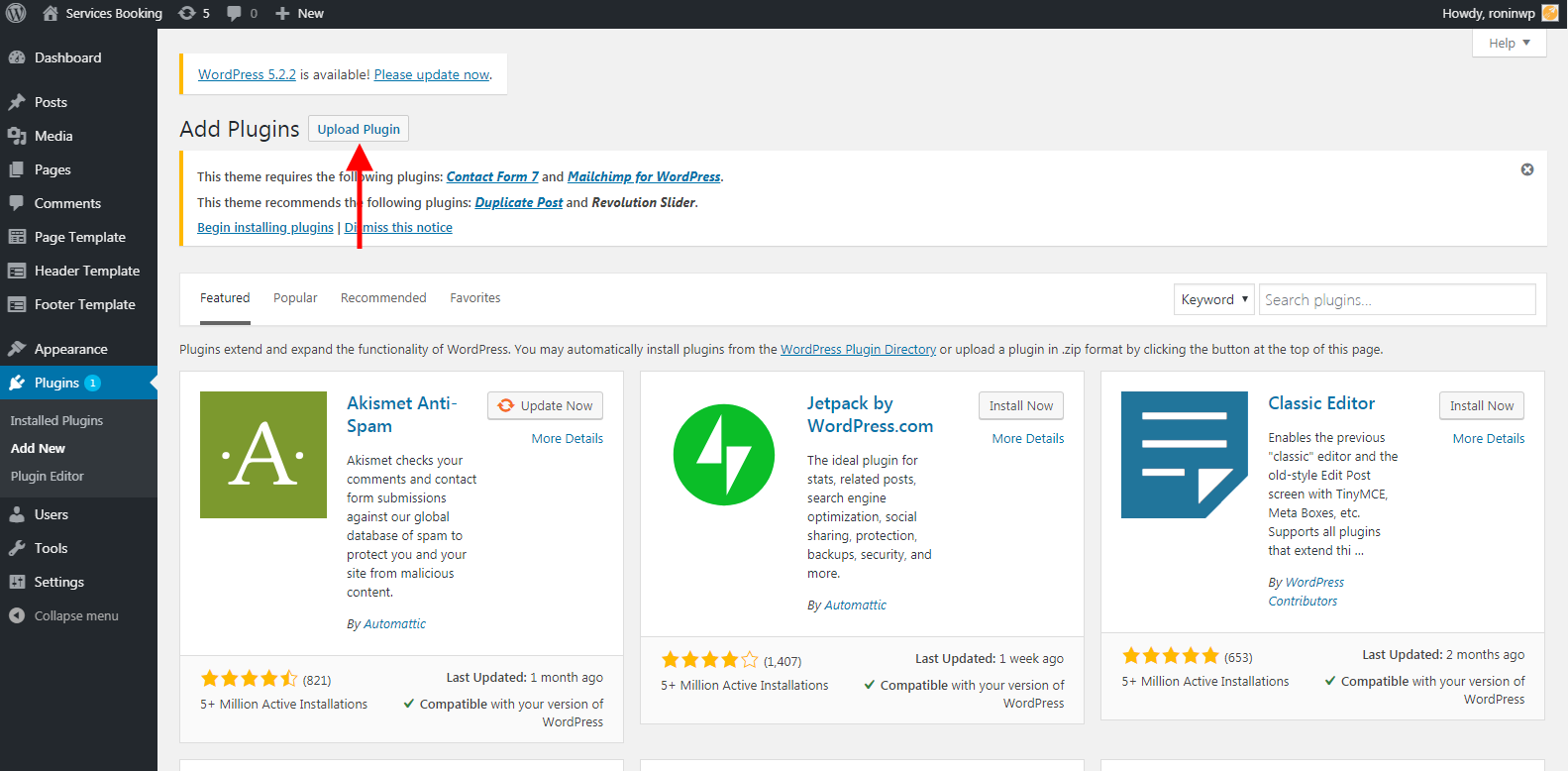The width and height of the screenshot is (1568, 771).
Task: Open the Services Booking home icon
Action: 51,13
